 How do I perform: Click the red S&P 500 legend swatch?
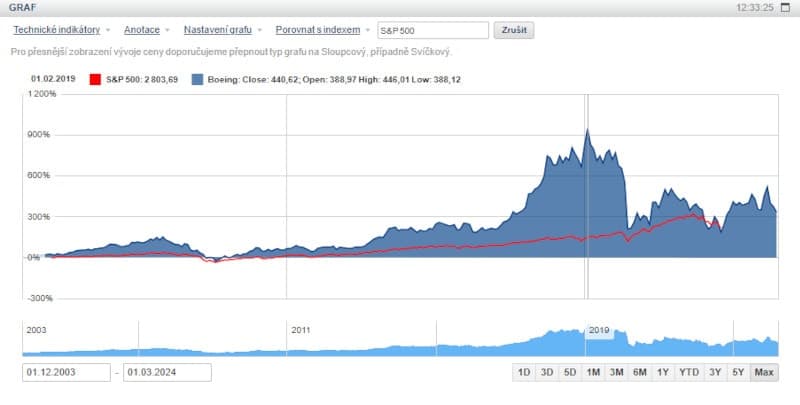(95, 79)
